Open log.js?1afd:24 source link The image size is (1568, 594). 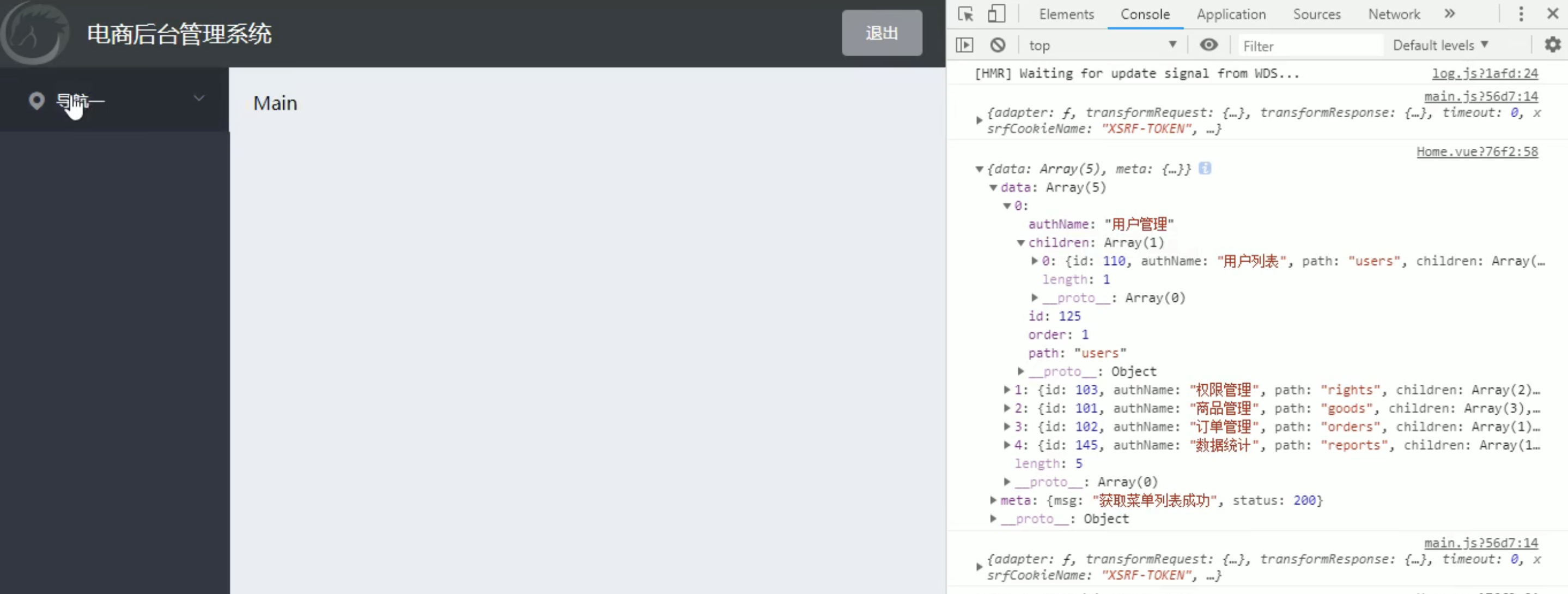tap(1485, 73)
